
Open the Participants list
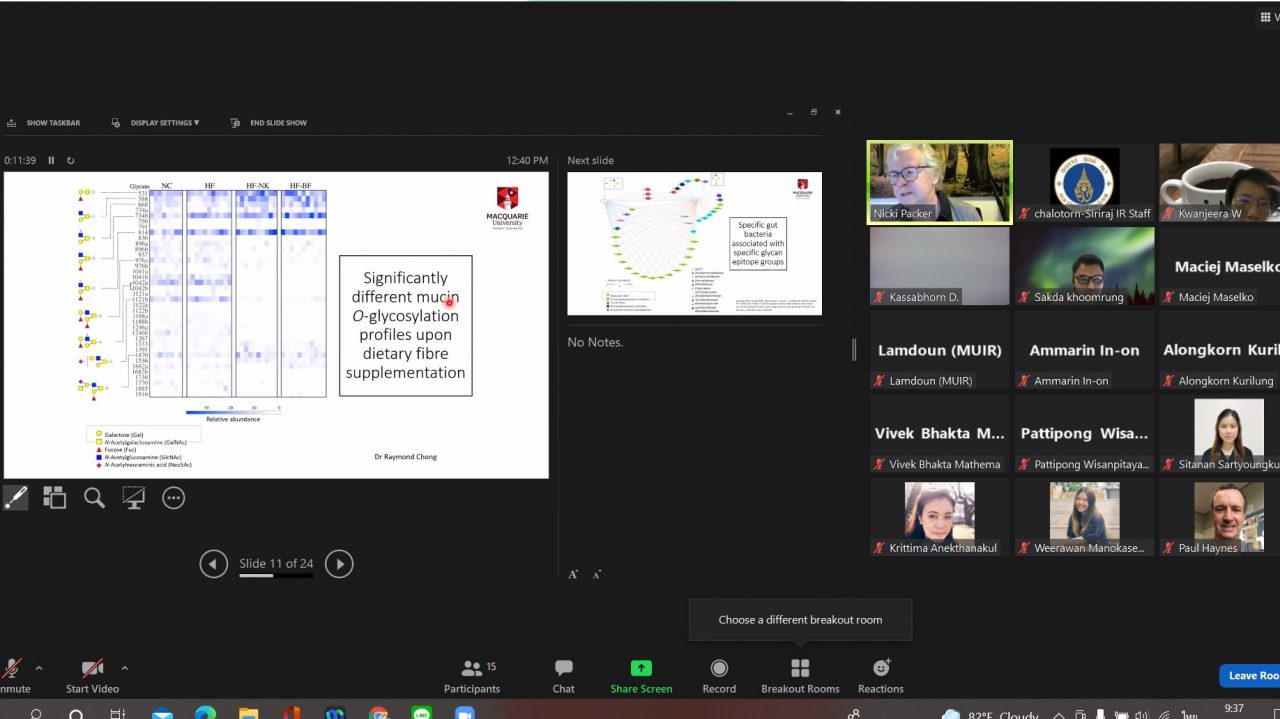[x=472, y=676]
